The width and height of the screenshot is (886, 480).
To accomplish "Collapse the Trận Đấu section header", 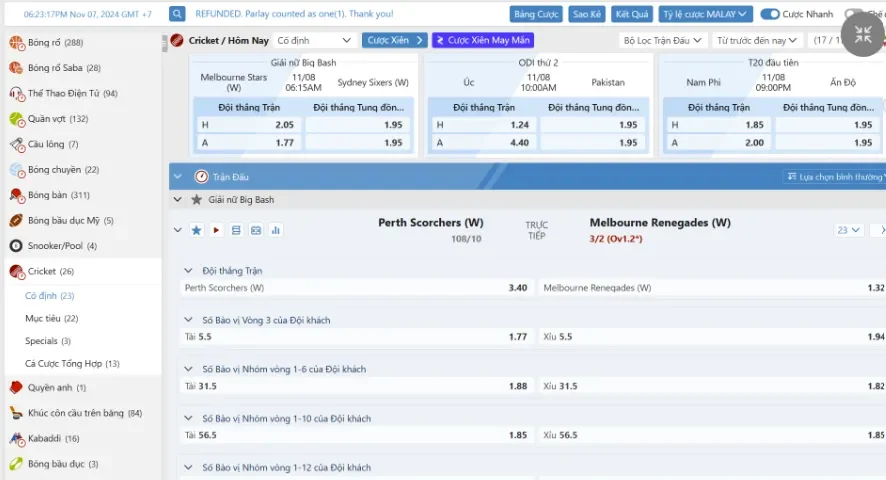I will [x=178, y=177].
